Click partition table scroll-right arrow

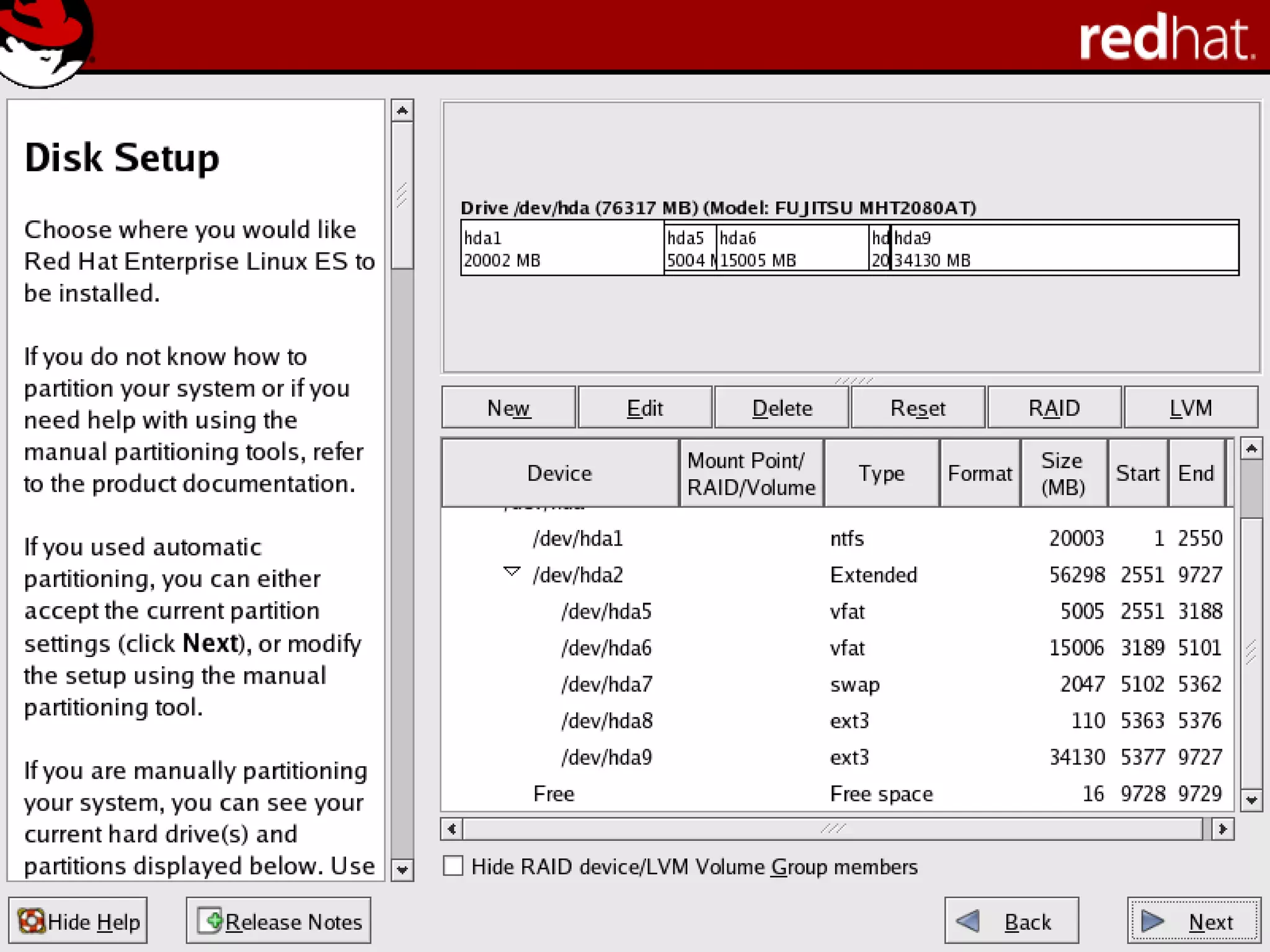pyautogui.click(x=1222, y=829)
